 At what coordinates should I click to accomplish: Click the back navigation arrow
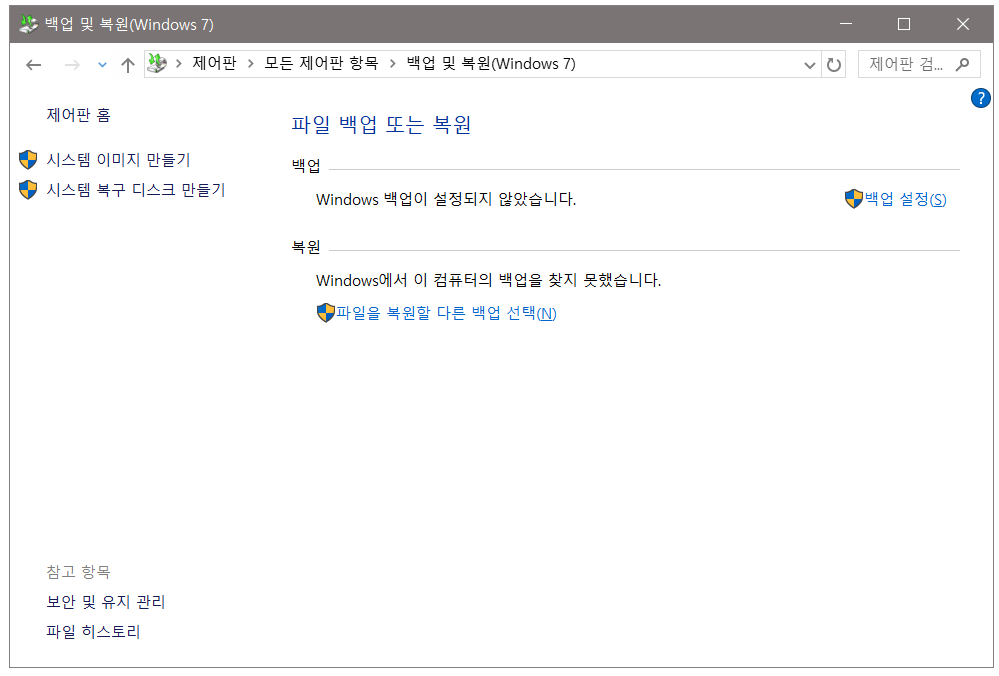click(x=33, y=64)
